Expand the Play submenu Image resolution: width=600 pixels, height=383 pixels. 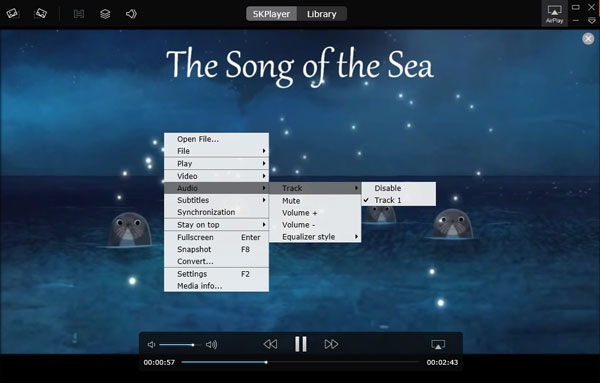[x=216, y=164]
